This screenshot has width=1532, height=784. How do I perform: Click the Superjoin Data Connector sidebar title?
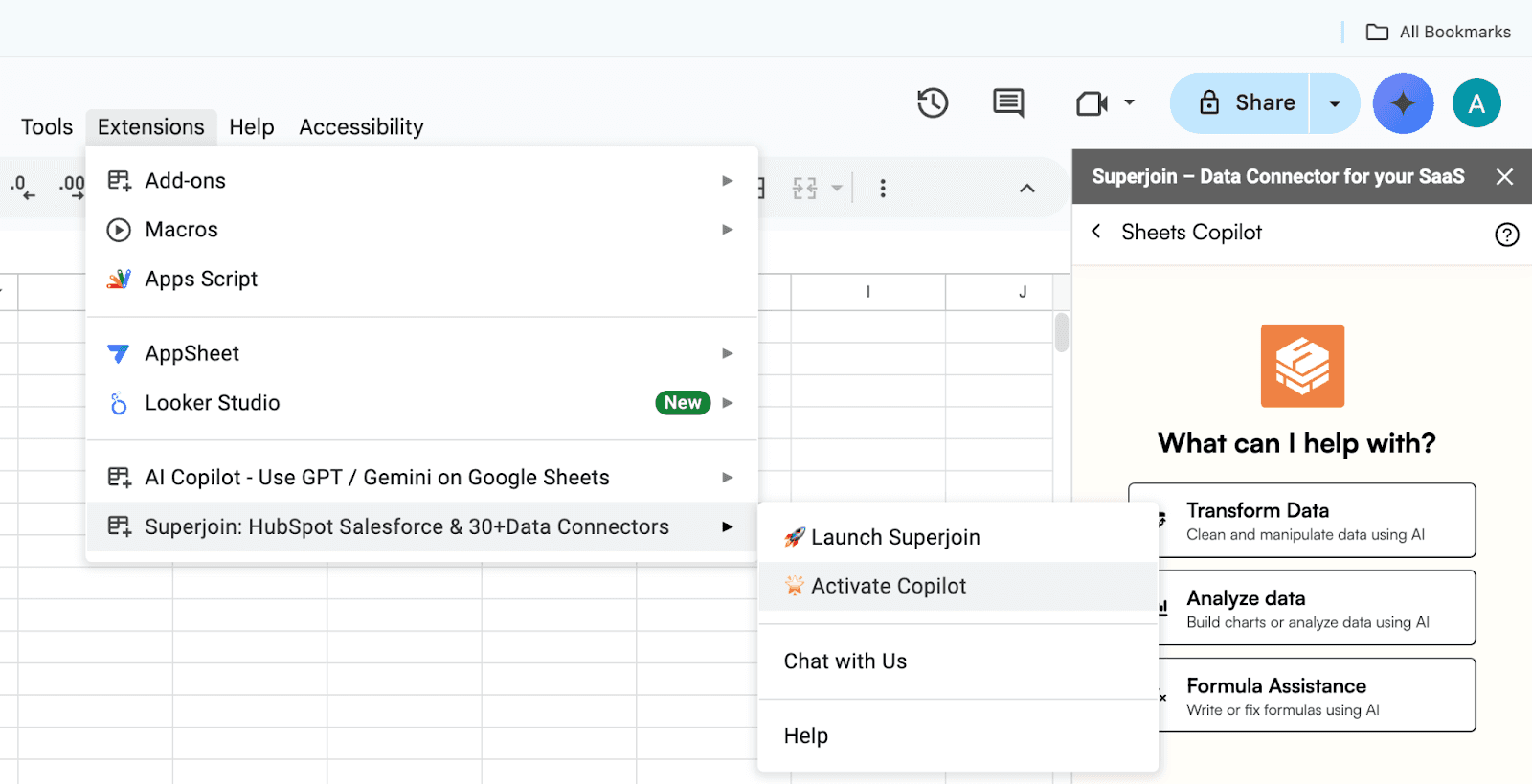(1278, 177)
